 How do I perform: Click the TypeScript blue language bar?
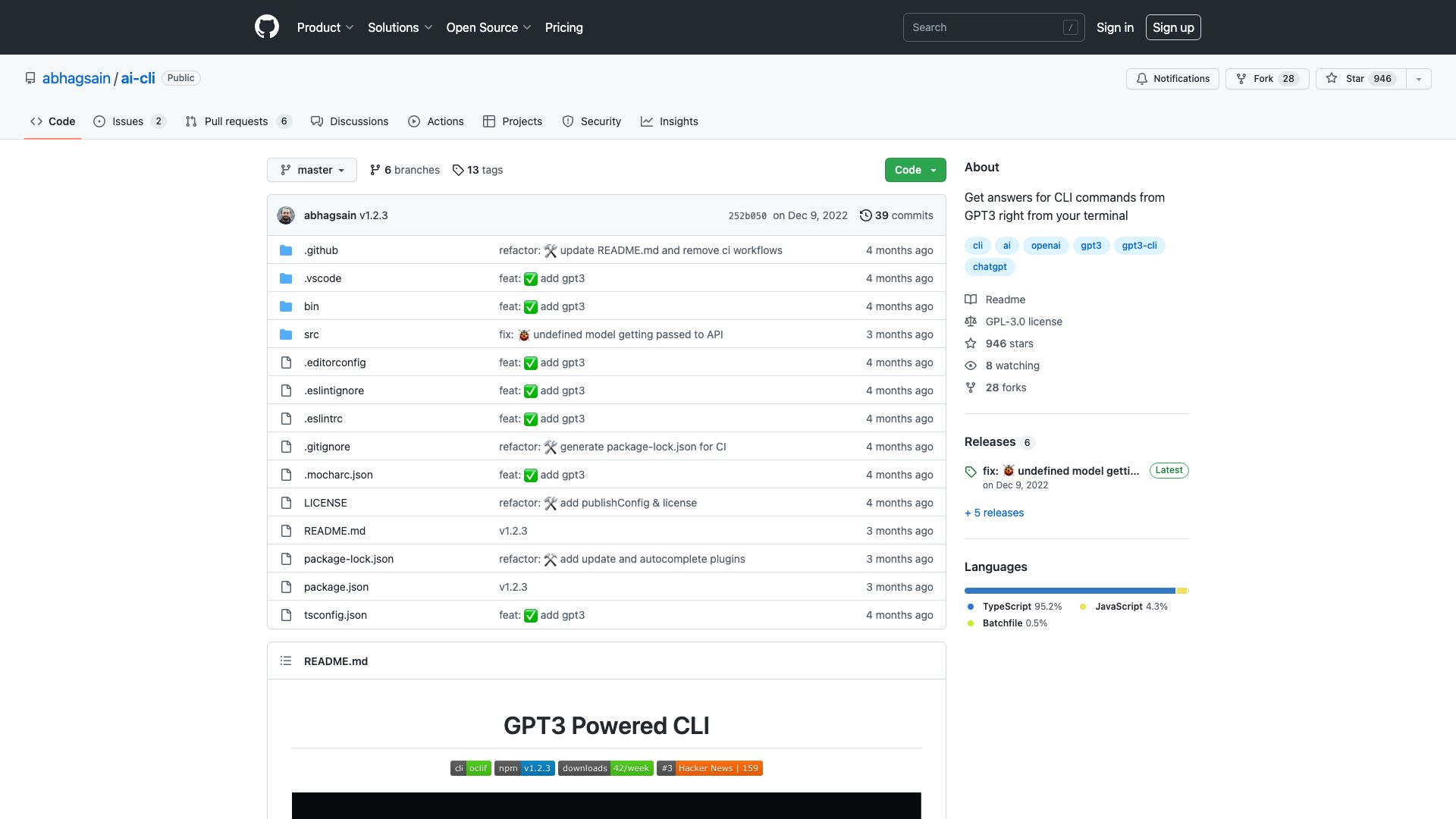(x=1069, y=591)
